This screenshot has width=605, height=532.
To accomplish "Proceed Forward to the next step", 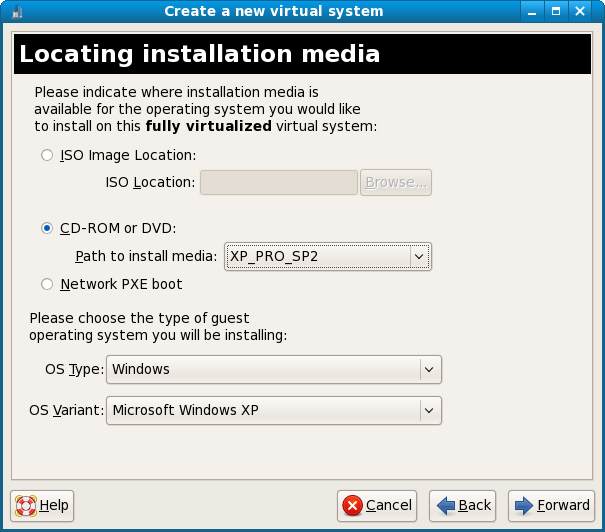I will coord(551,506).
